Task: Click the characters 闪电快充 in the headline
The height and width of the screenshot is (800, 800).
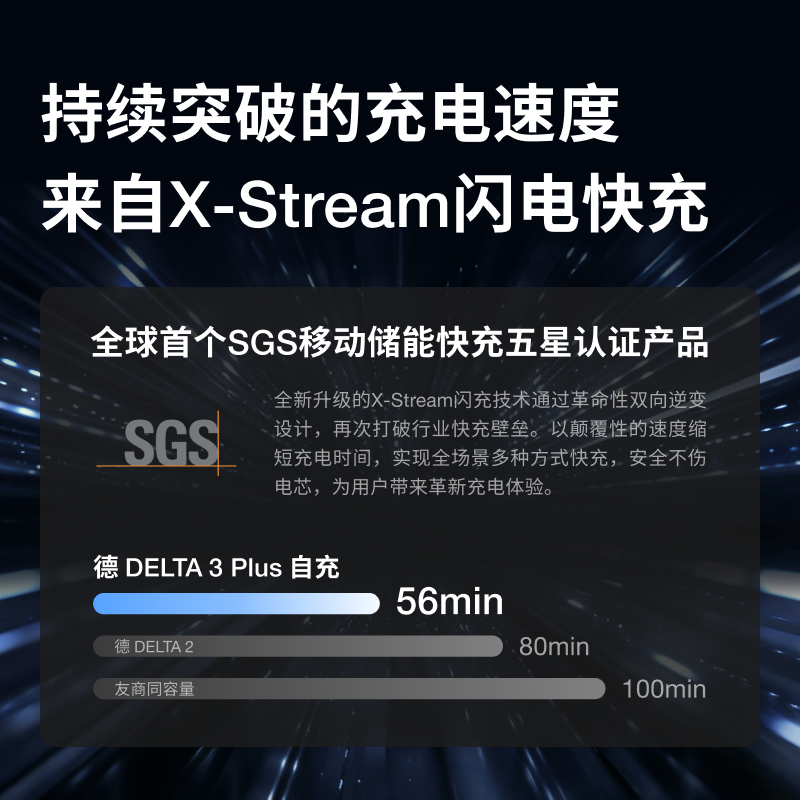Action: point(581,202)
